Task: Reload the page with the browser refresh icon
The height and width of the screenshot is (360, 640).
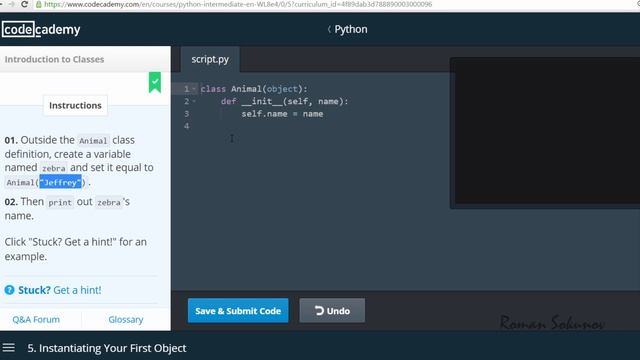Action: click(24, 4)
